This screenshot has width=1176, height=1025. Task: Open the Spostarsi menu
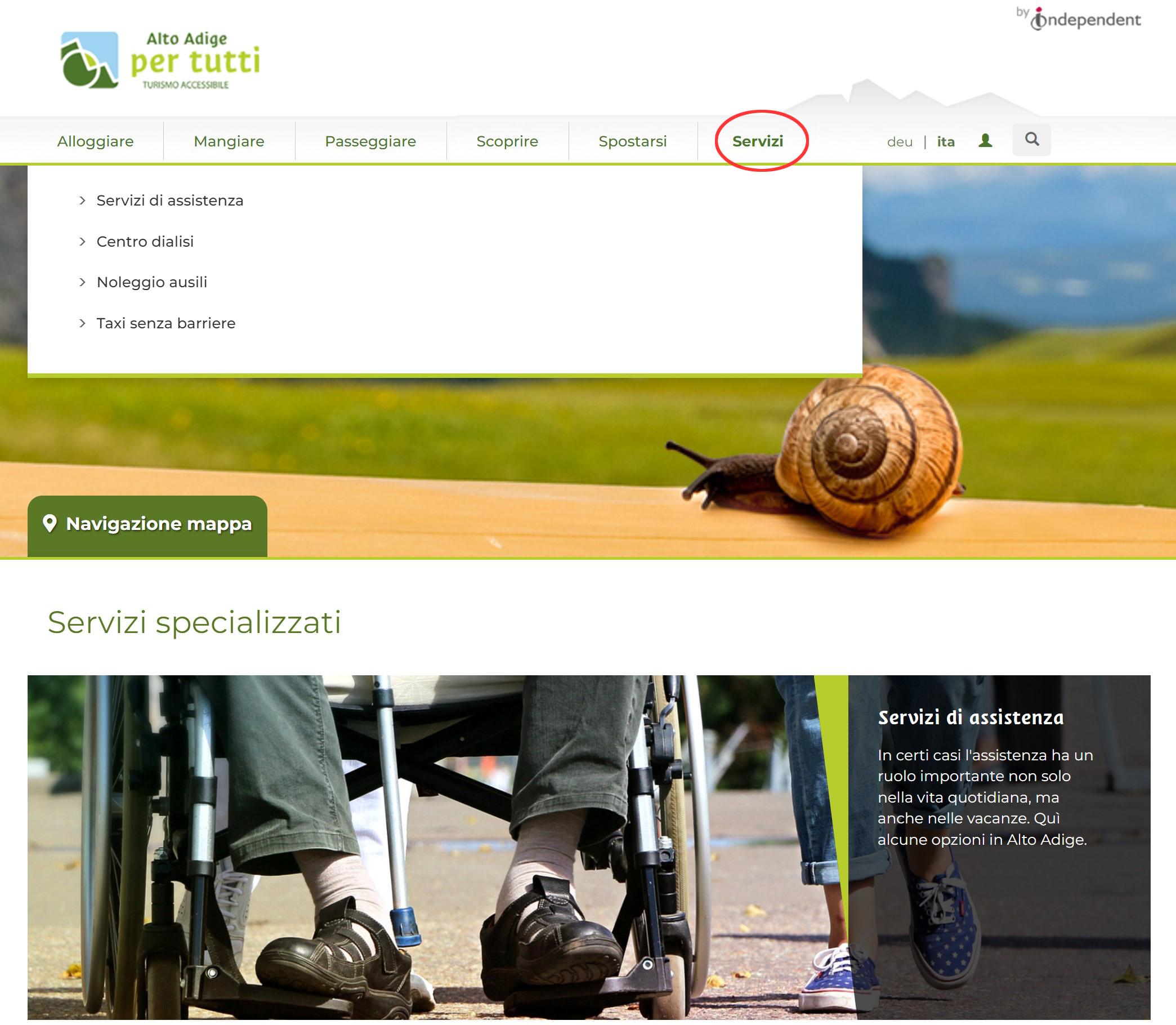click(x=632, y=141)
